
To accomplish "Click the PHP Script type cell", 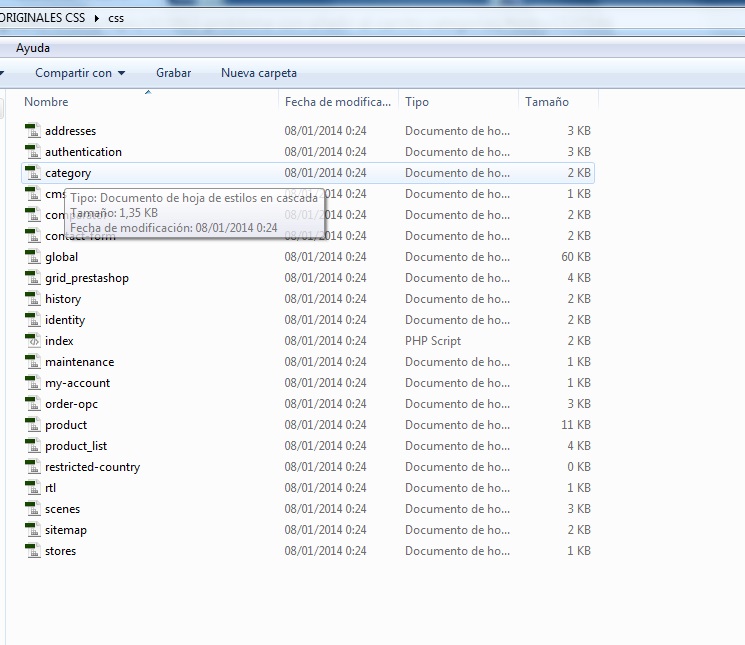I will pos(433,341).
